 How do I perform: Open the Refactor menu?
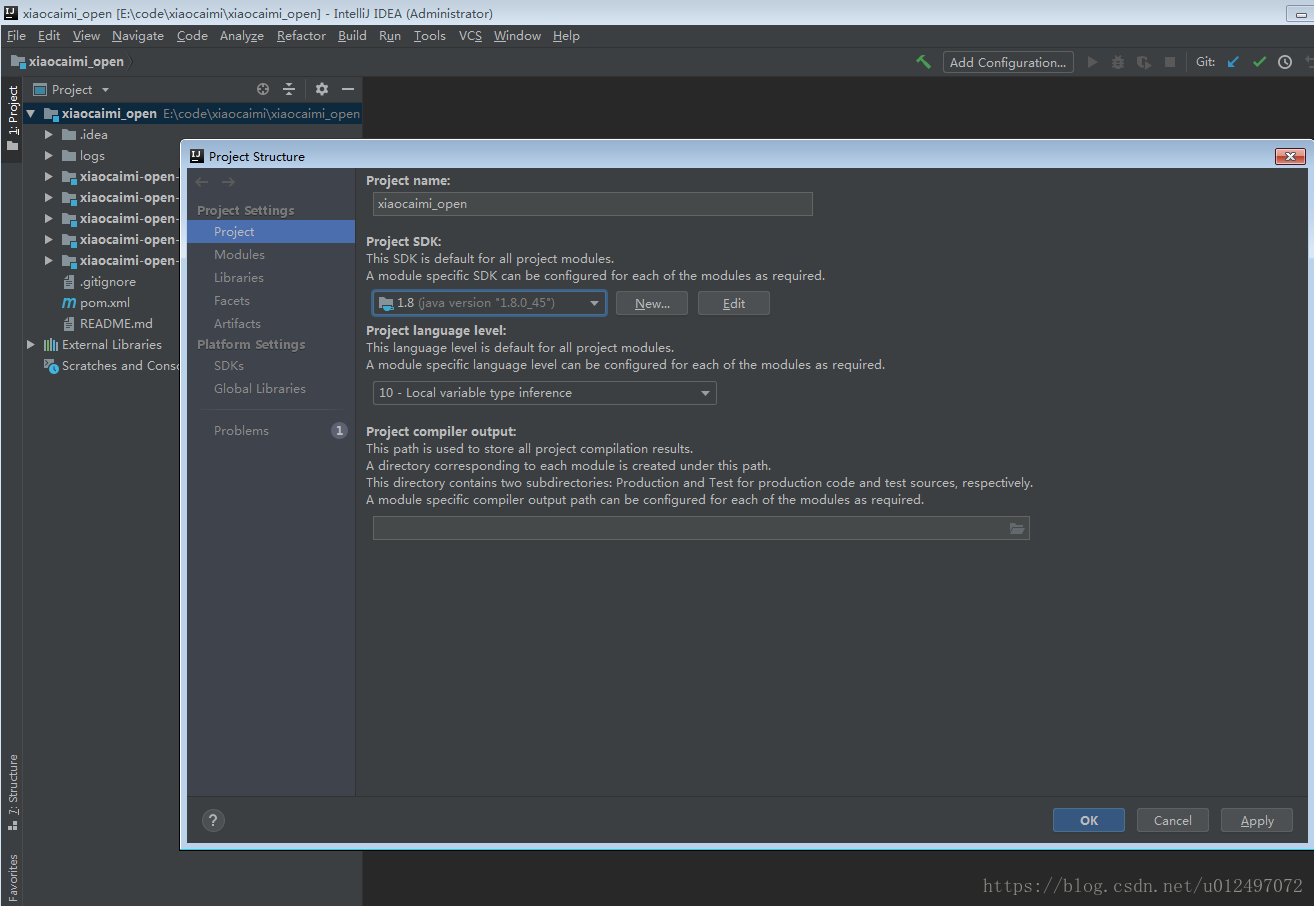pyautogui.click(x=301, y=36)
